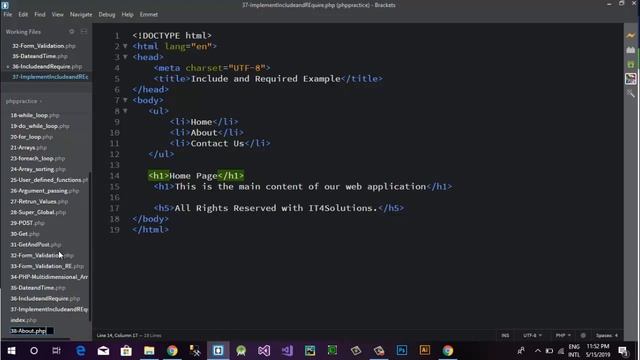
Task: Open the Navigate menu
Action: click(81, 14)
